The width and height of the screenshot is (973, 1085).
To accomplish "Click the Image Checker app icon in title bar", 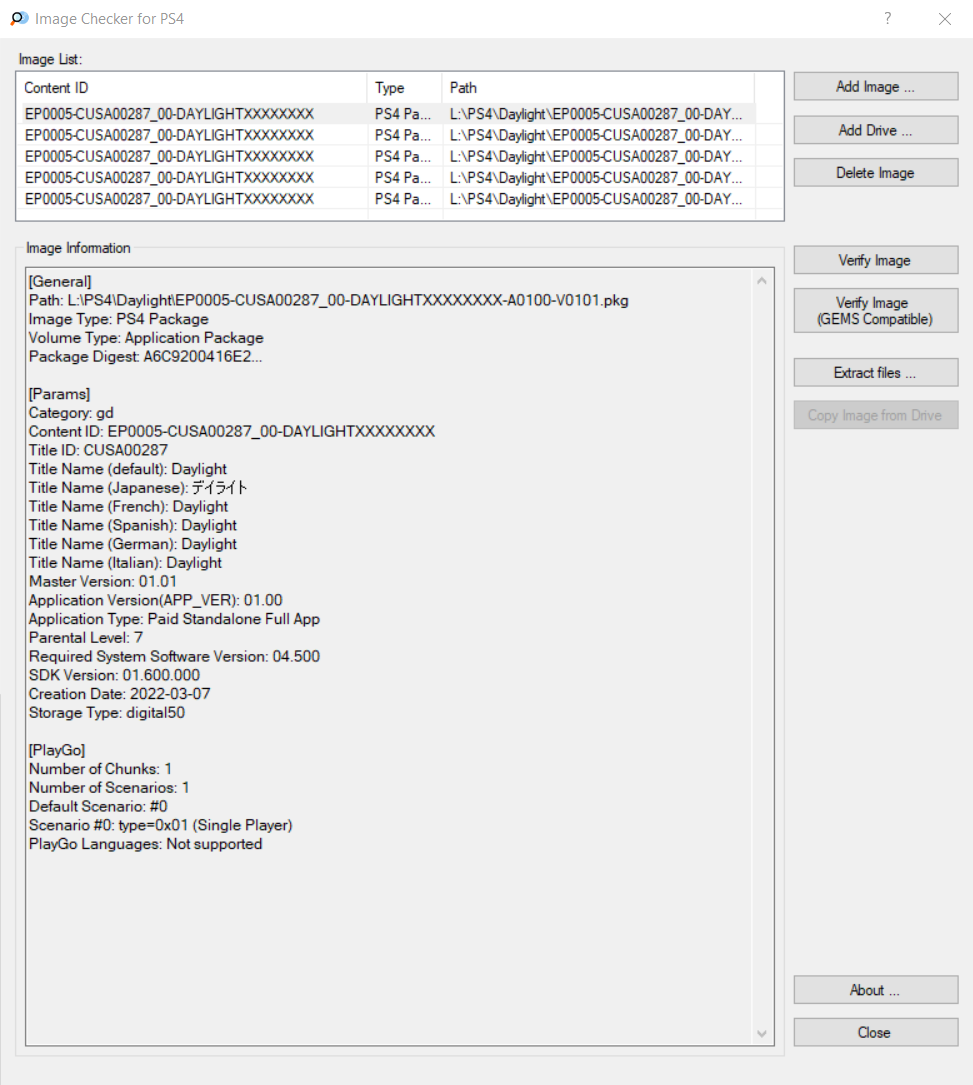I will point(19,19).
